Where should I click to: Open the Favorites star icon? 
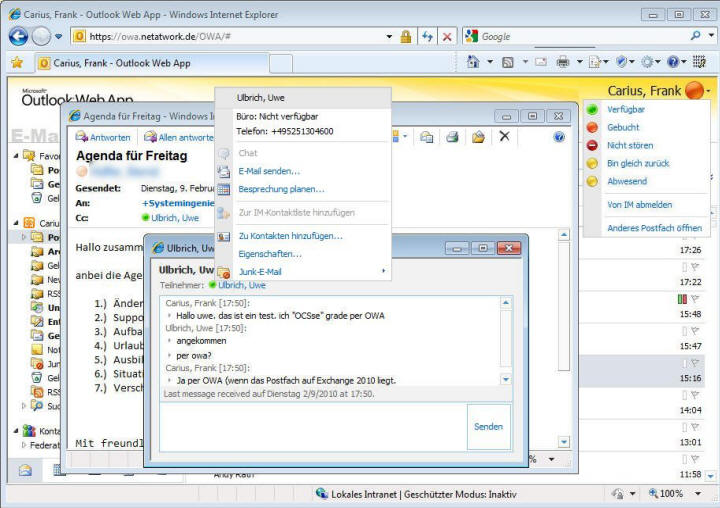(x=17, y=62)
